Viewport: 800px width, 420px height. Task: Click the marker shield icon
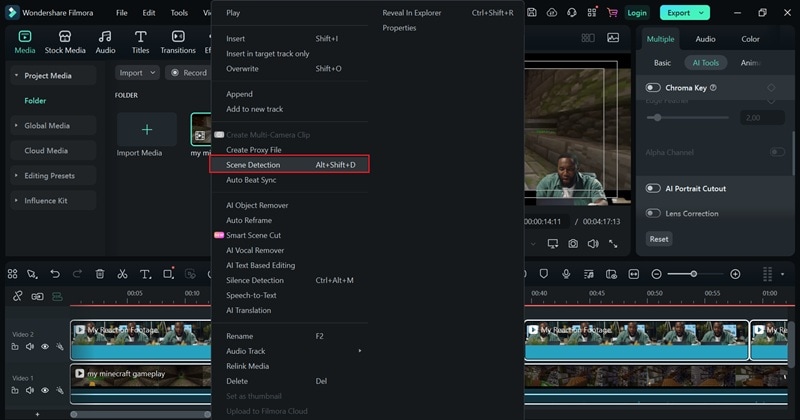point(544,274)
